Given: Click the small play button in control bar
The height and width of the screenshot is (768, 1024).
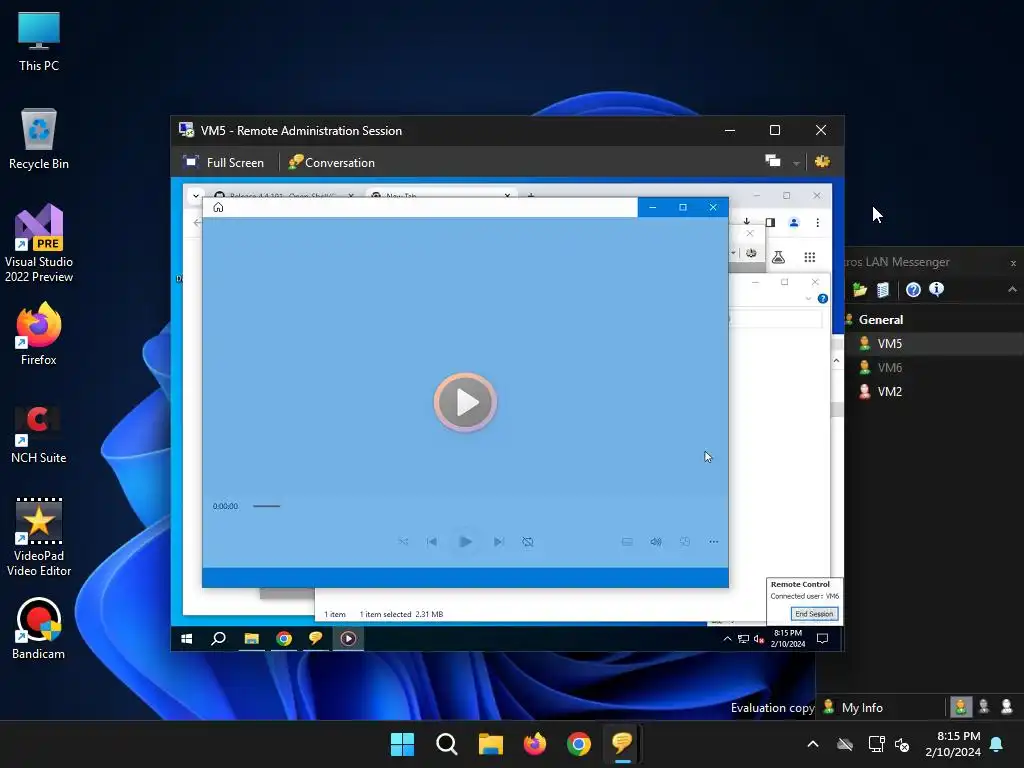Looking at the screenshot, I should (465, 541).
